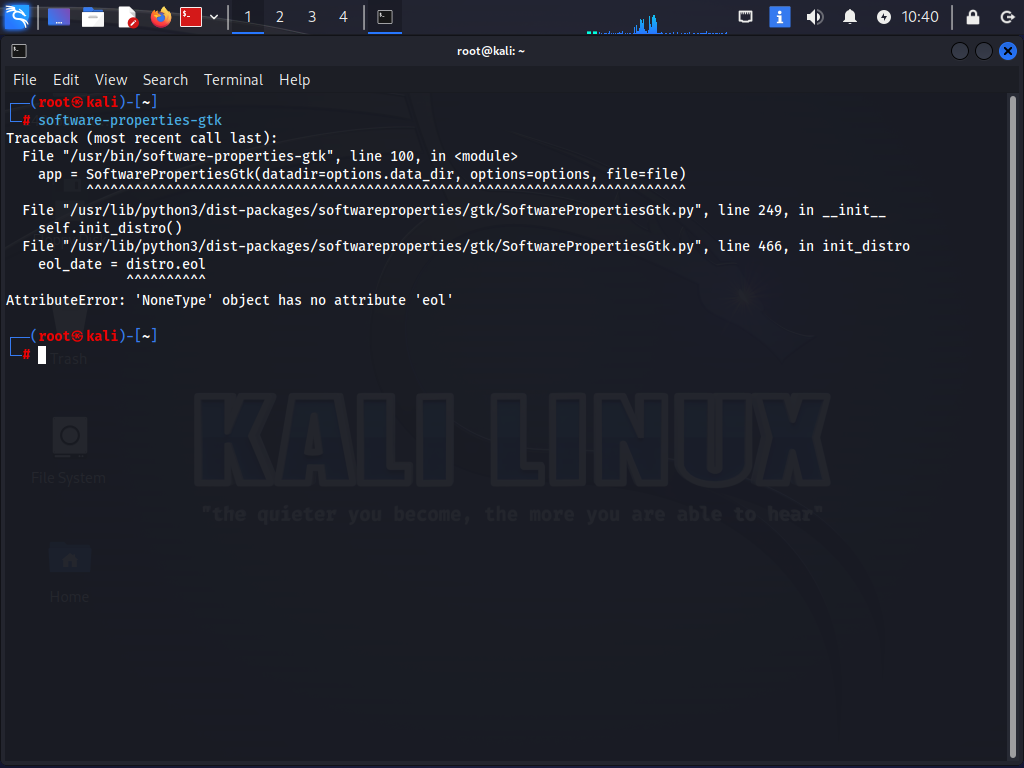Maximize the root@kali terminal window
Viewport: 1024px width, 768px height.
coord(984,51)
